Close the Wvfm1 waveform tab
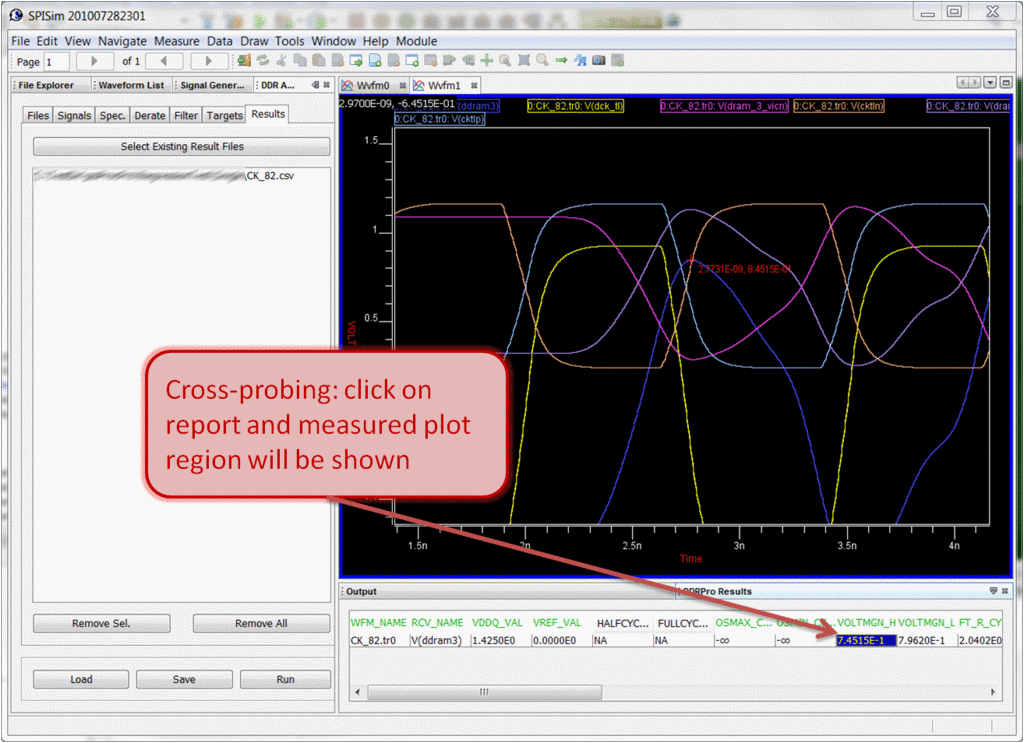The height and width of the screenshot is (743, 1024). point(475,86)
